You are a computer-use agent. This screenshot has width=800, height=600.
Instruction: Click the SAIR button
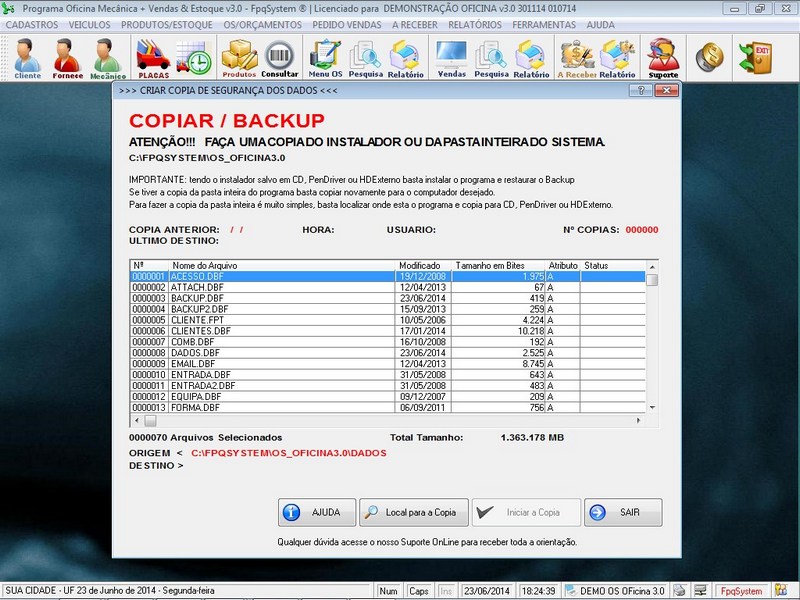[623, 512]
